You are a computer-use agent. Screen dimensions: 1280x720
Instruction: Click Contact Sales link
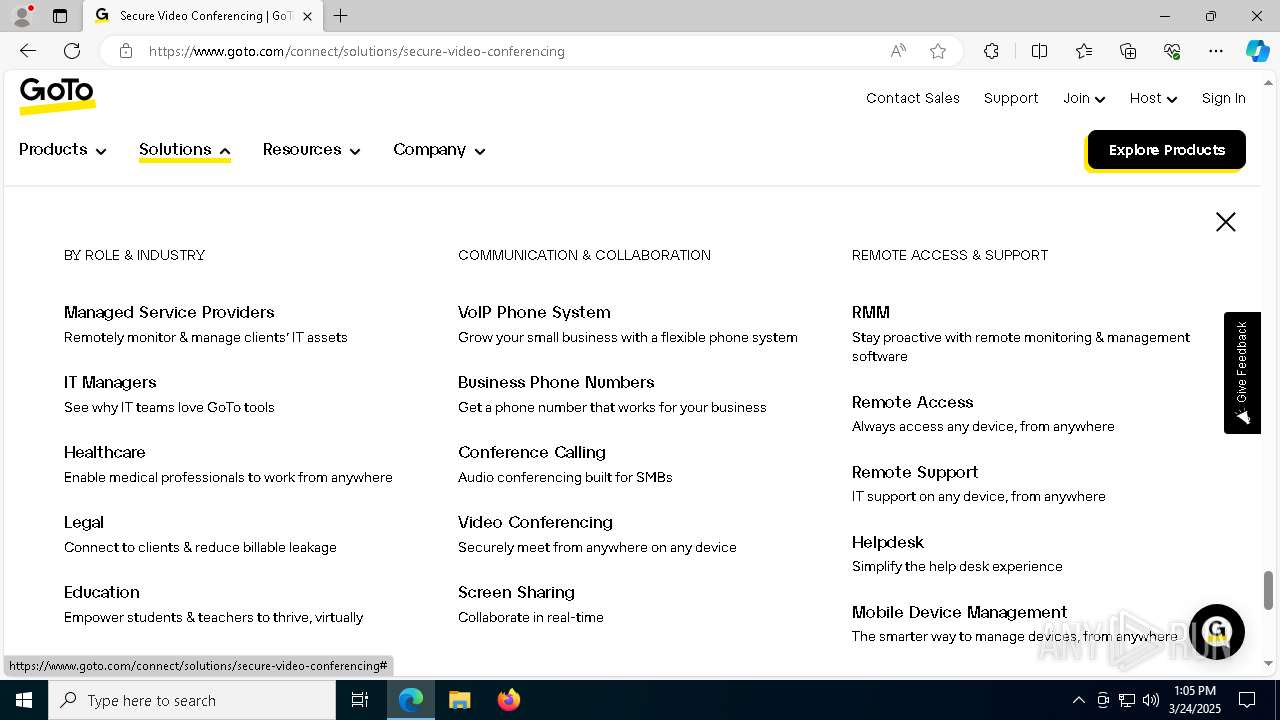coord(913,98)
